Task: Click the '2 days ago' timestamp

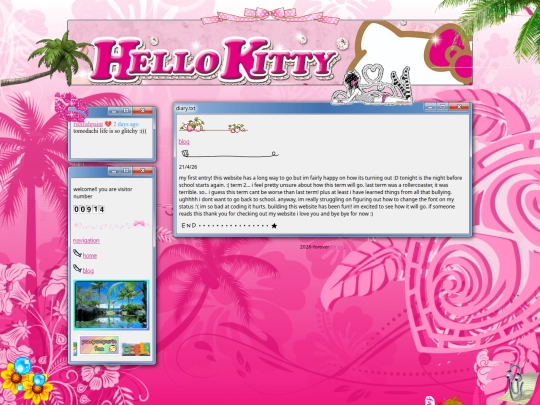Action: 126,124
